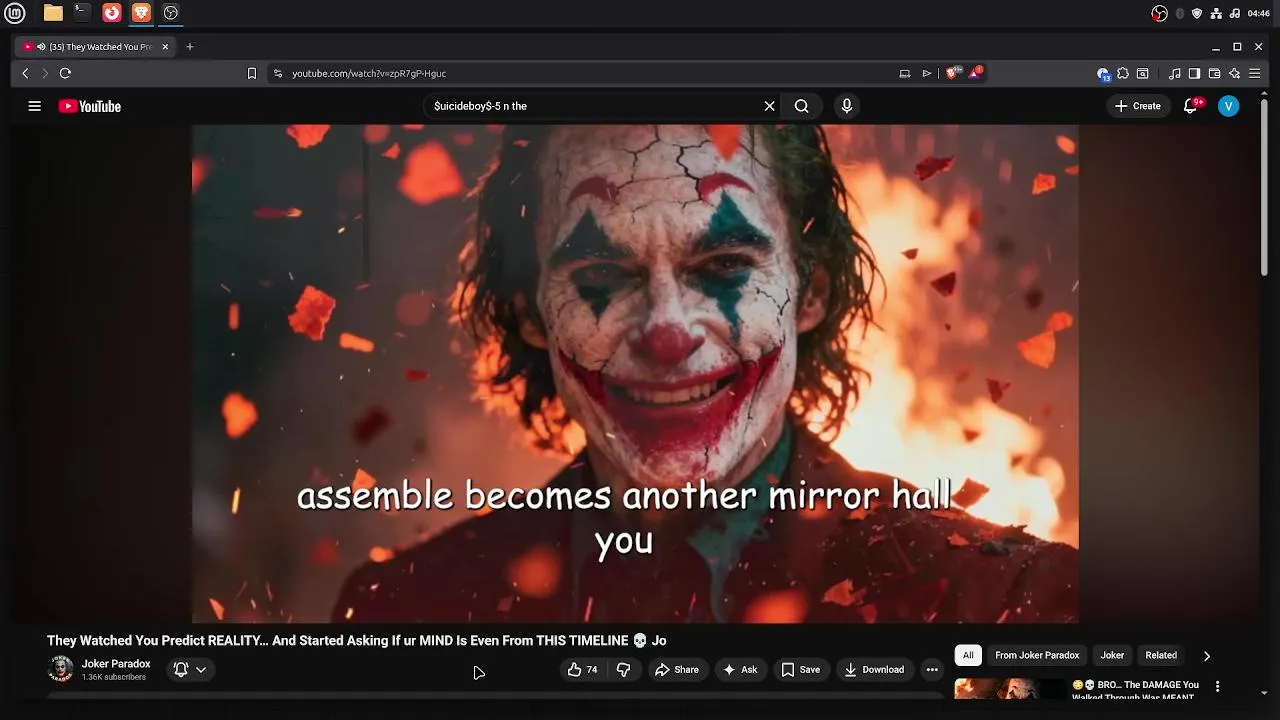Open the shield icon in system tray
The image size is (1280, 720).
tap(1197, 13)
